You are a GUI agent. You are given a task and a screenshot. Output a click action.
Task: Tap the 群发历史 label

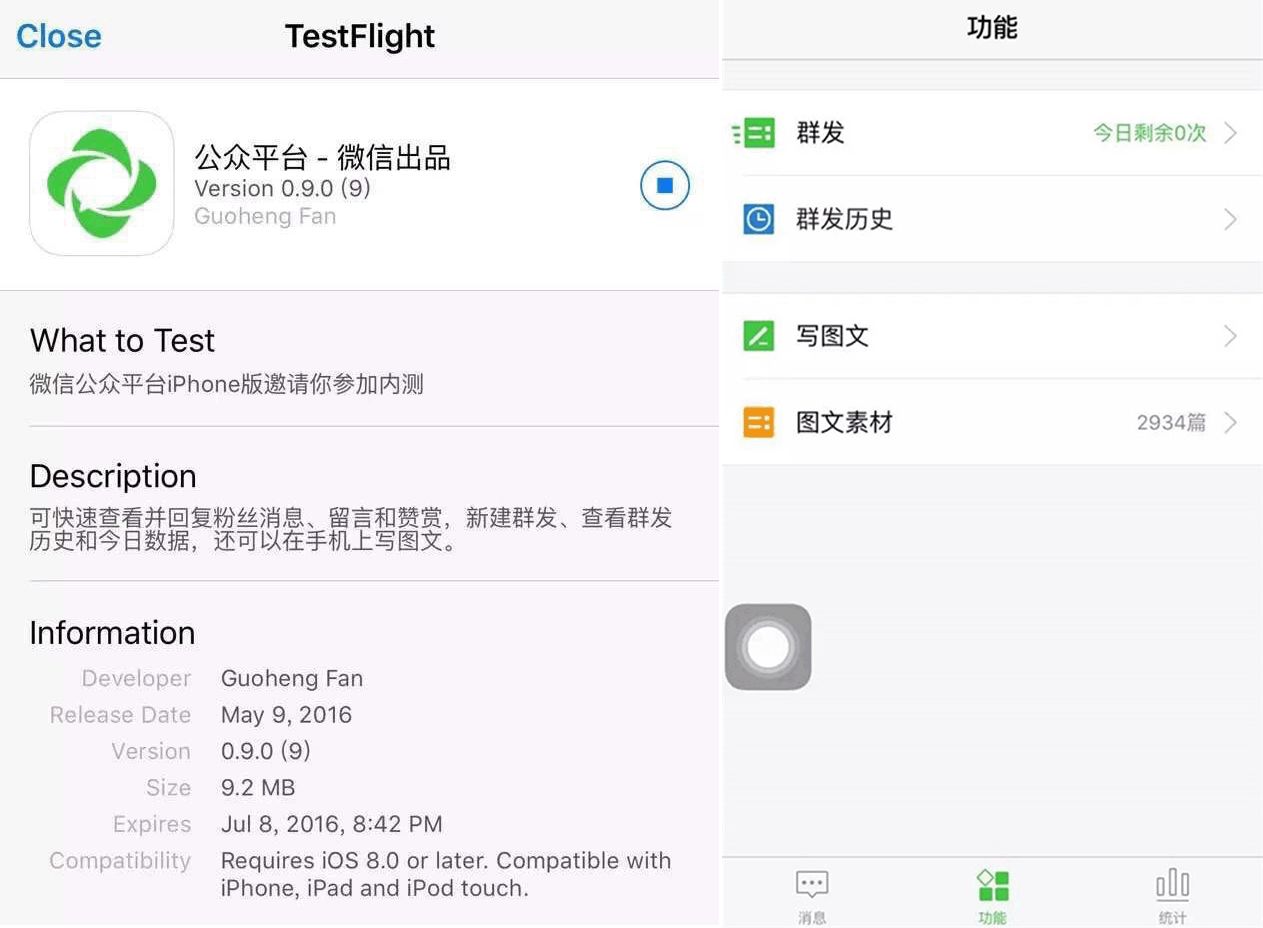(x=844, y=219)
